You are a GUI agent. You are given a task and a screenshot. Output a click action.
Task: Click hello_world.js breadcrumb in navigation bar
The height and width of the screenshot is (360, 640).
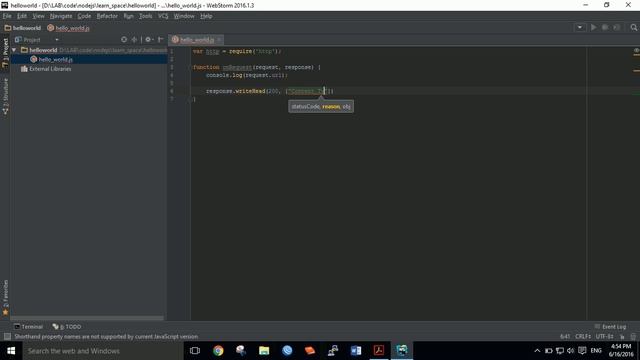[x=68, y=28]
